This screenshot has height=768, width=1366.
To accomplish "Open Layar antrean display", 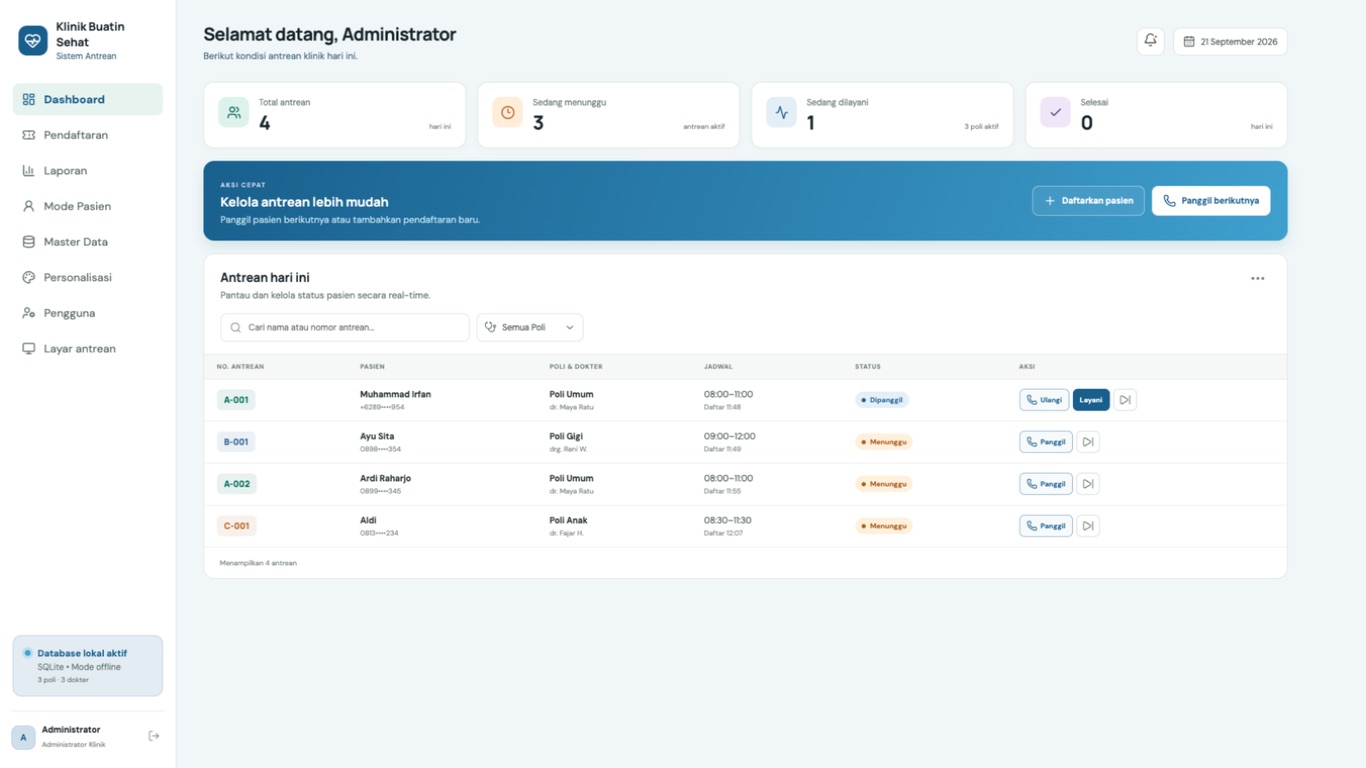I will (x=88, y=349).
